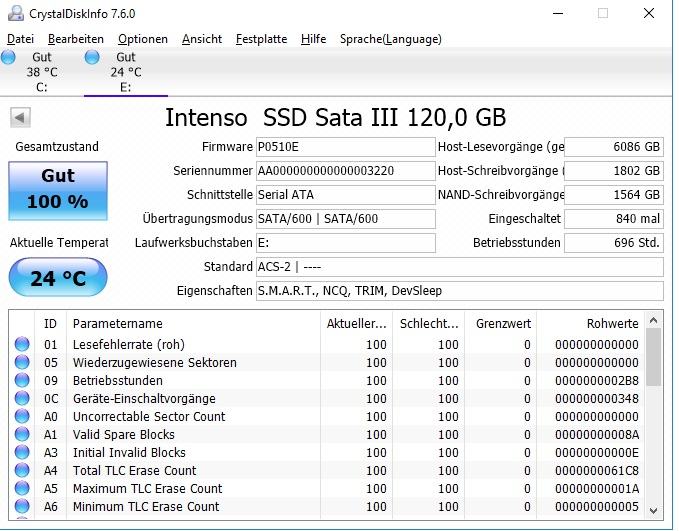Select the E: drive tab at 24 °C
Screen dimensions: 679x531
pos(126,72)
